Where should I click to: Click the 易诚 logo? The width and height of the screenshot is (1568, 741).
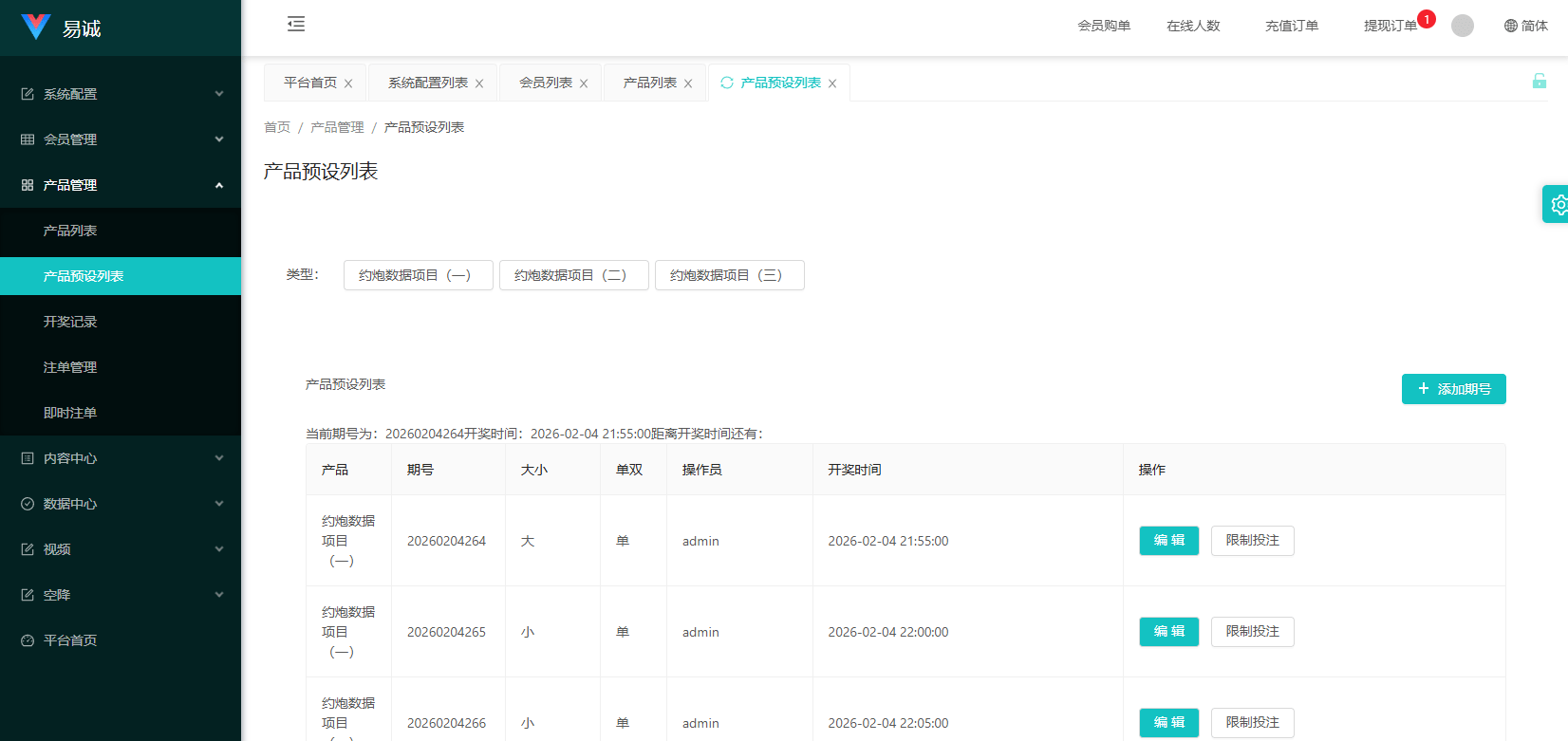63,28
